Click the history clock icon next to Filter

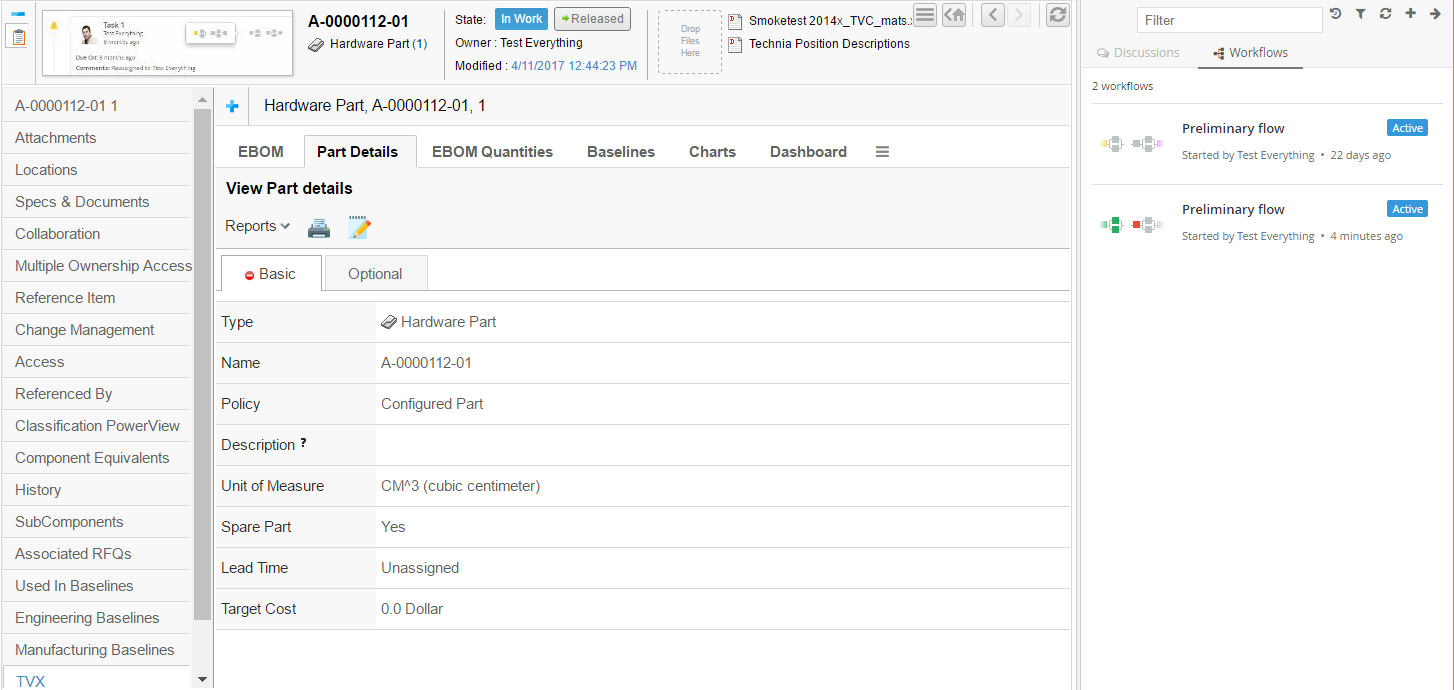[x=1335, y=14]
